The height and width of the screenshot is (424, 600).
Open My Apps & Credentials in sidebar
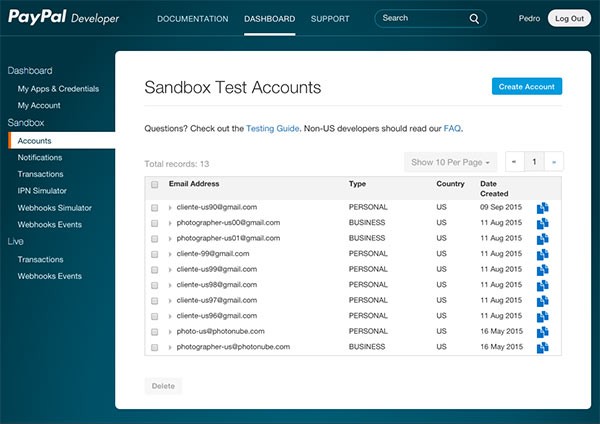click(x=58, y=89)
